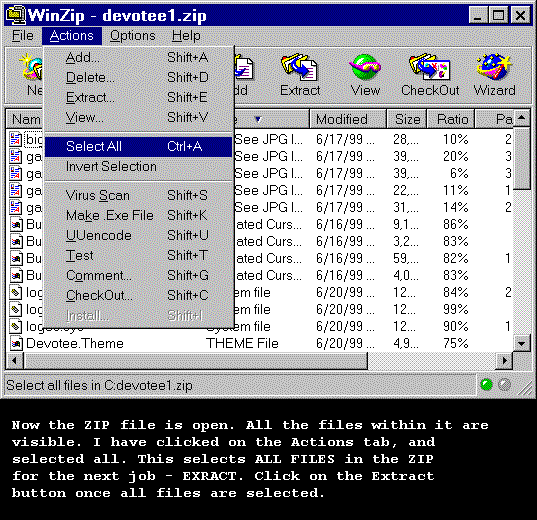Viewport: 537px width, 520px height.
Task: Open the Help menu
Action: [186, 36]
